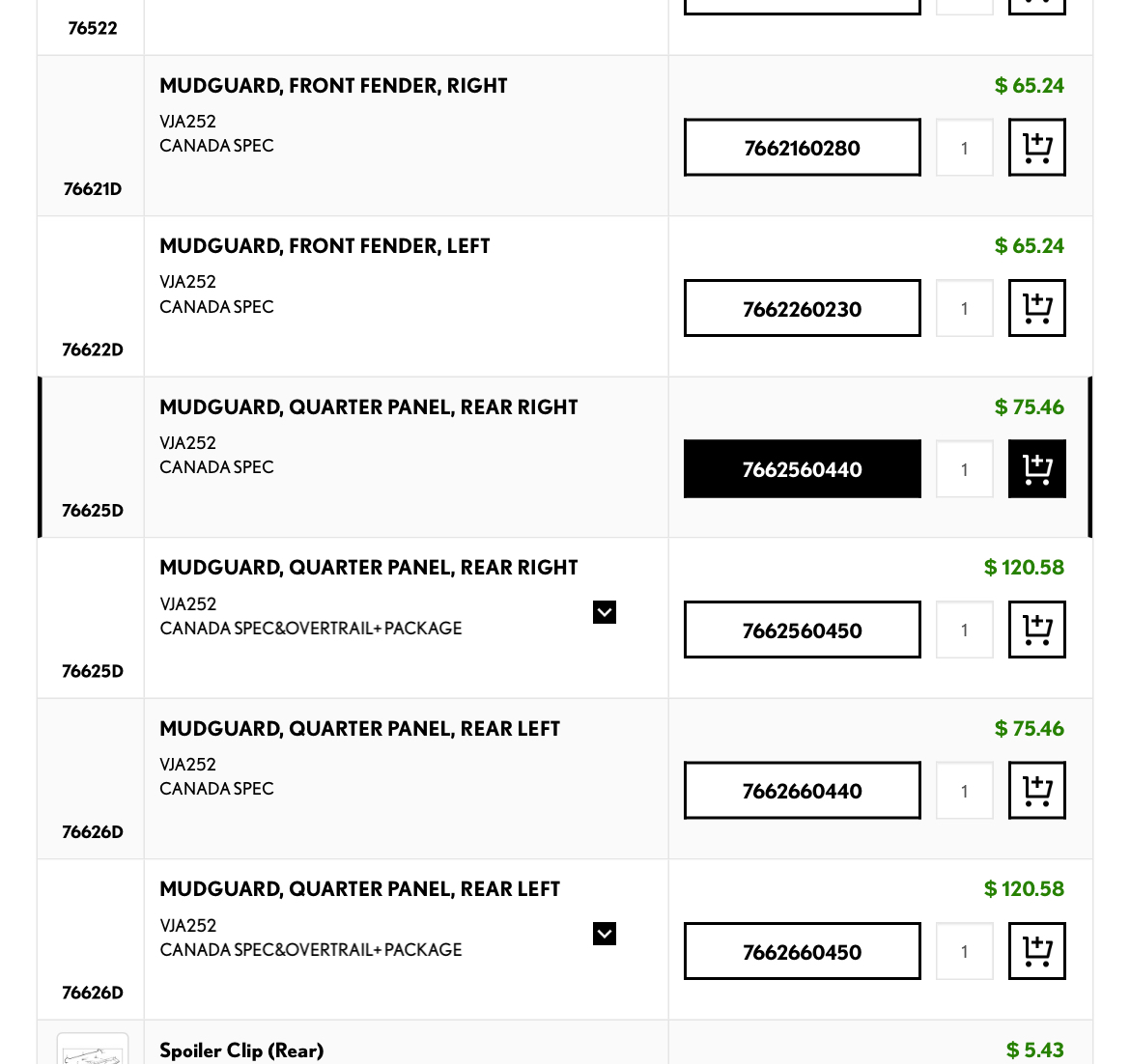Select Mudguard, Front Fender, Right title
Screen dimensions: 1130x1064
pyautogui.click(x=333, y=86)
